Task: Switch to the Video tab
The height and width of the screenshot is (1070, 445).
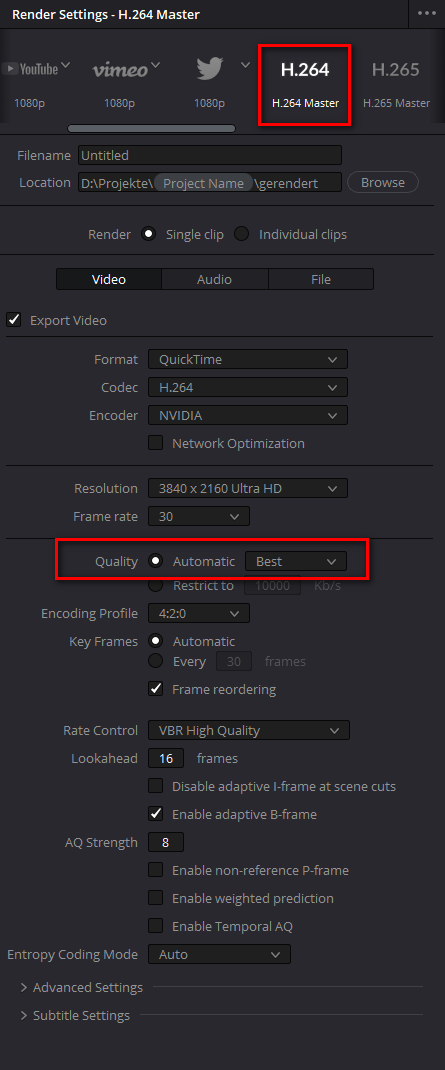Action: click(109, 279)
